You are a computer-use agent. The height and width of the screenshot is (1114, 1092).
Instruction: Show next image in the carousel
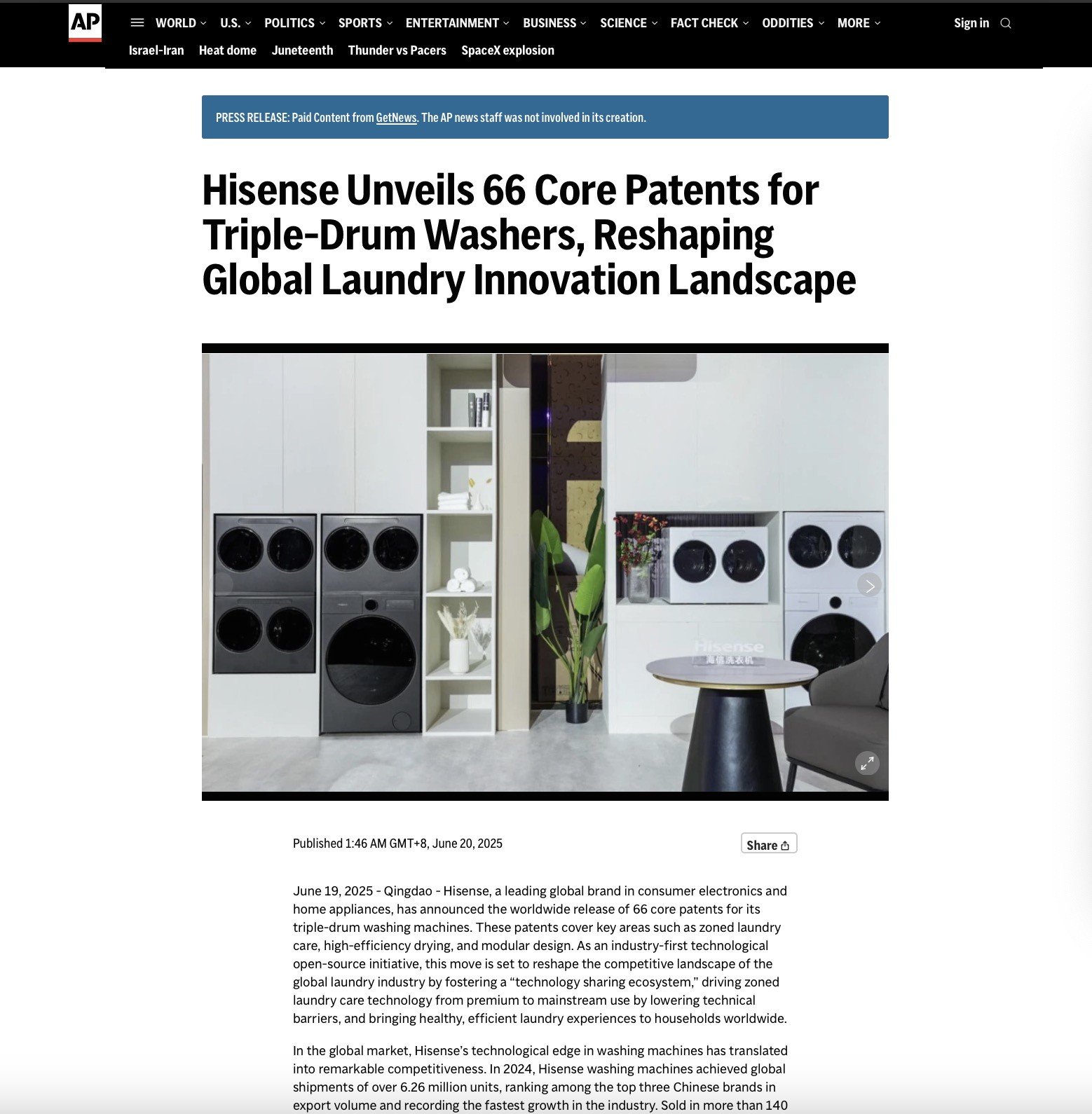pos(869,585)
